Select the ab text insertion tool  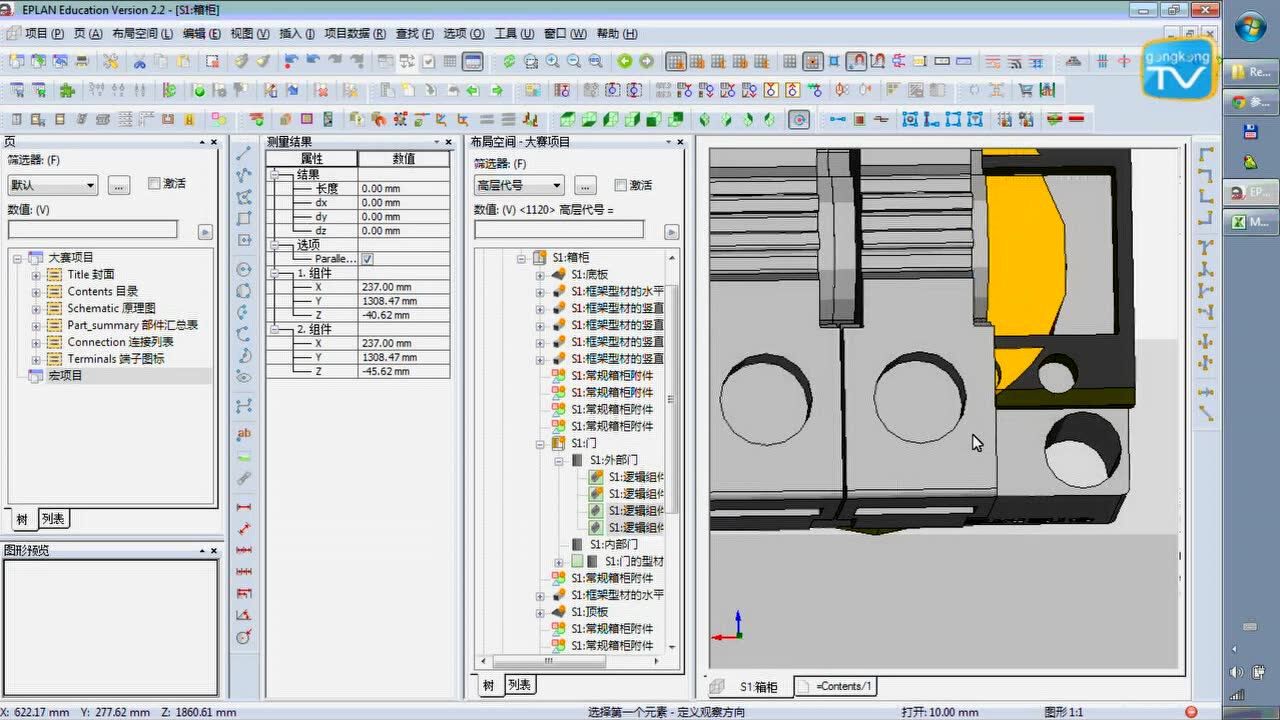point(244,434)
